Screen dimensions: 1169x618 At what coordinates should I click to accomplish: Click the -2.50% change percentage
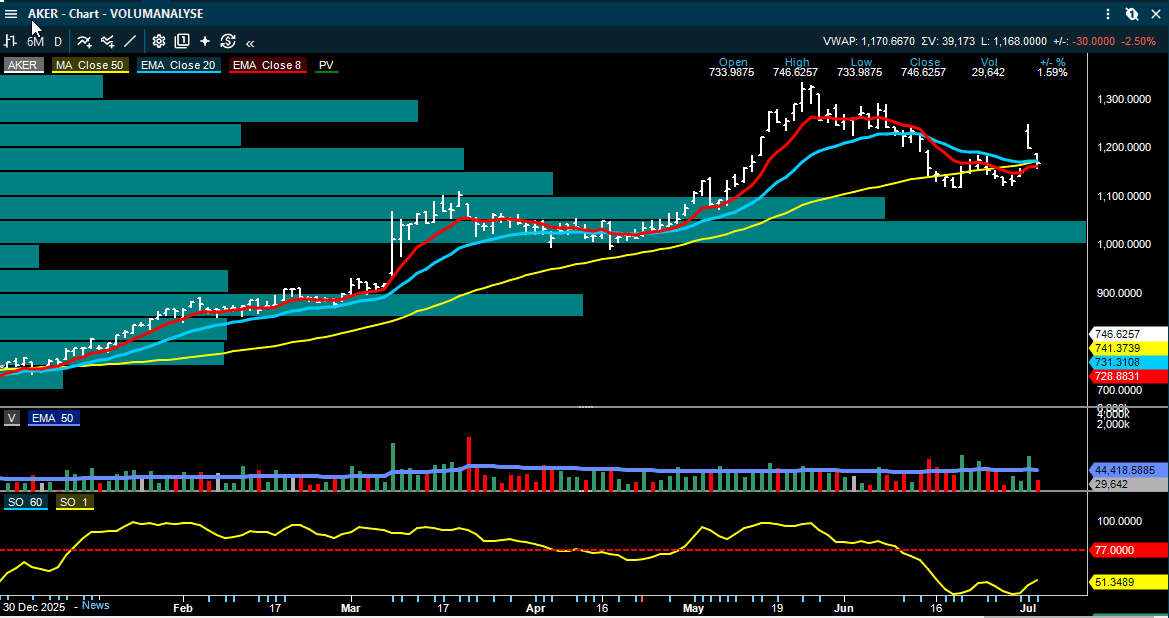point(1140,41)
